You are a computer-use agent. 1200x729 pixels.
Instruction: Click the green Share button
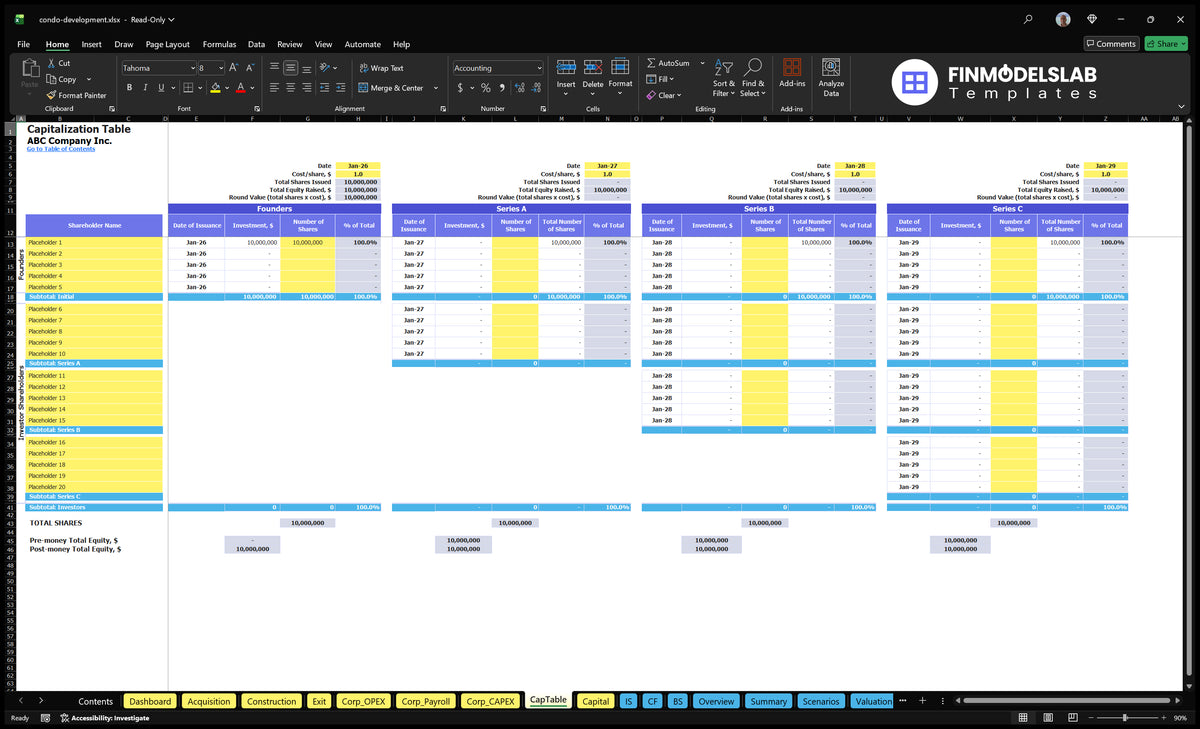[x=1166, y=44]
